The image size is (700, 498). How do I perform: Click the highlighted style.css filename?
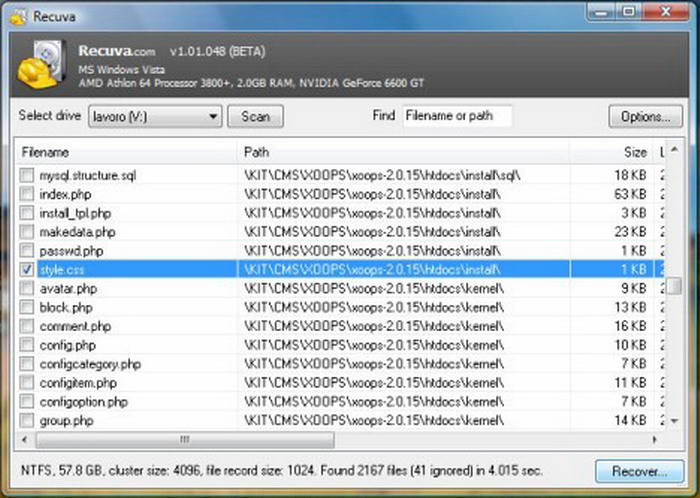click(x=62, y=270)
